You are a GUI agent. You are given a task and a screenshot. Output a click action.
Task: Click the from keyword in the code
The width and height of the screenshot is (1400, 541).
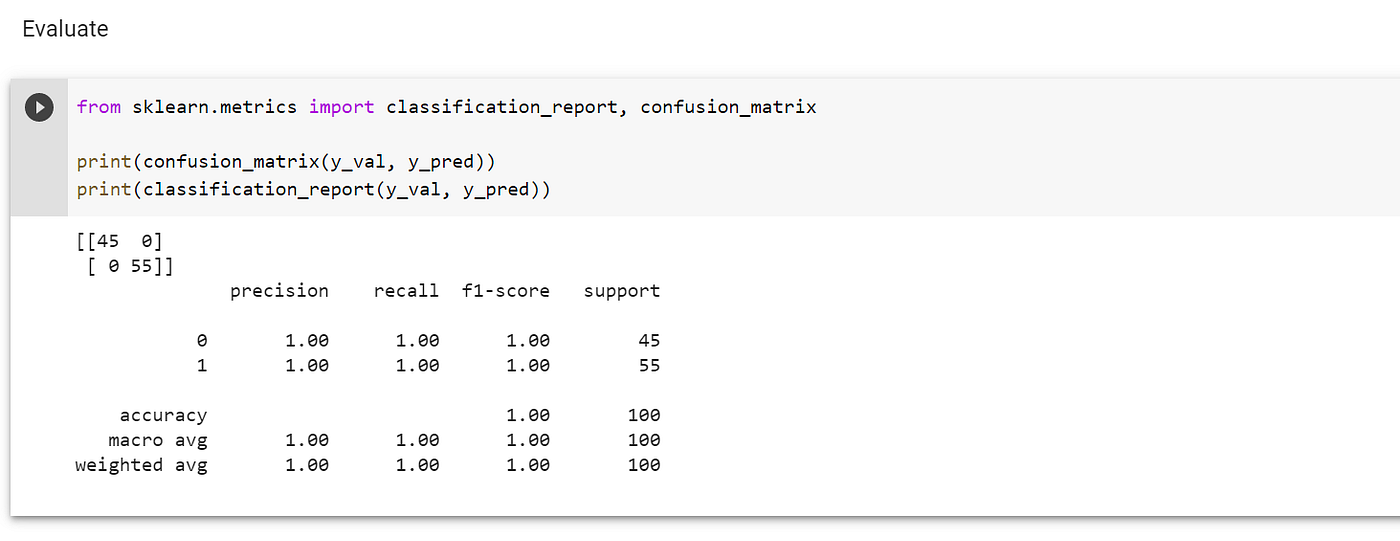point(98,107)
